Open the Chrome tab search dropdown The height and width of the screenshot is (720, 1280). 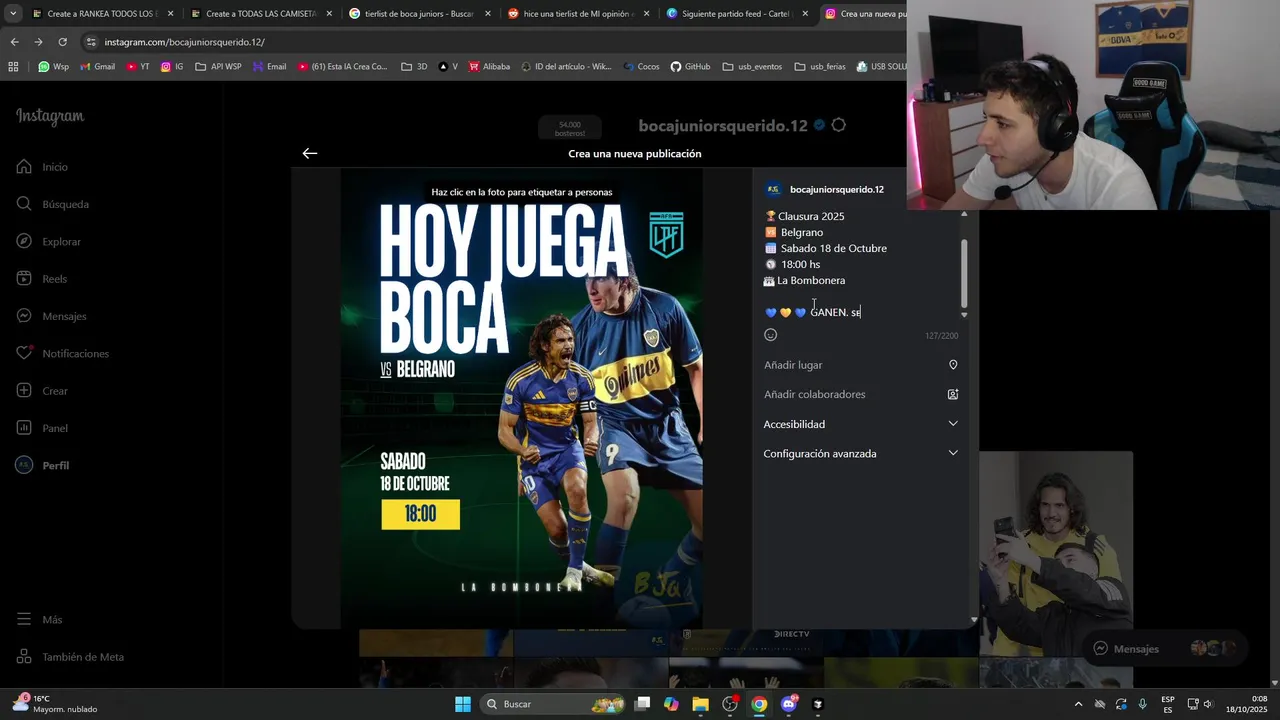coord(13,14)
